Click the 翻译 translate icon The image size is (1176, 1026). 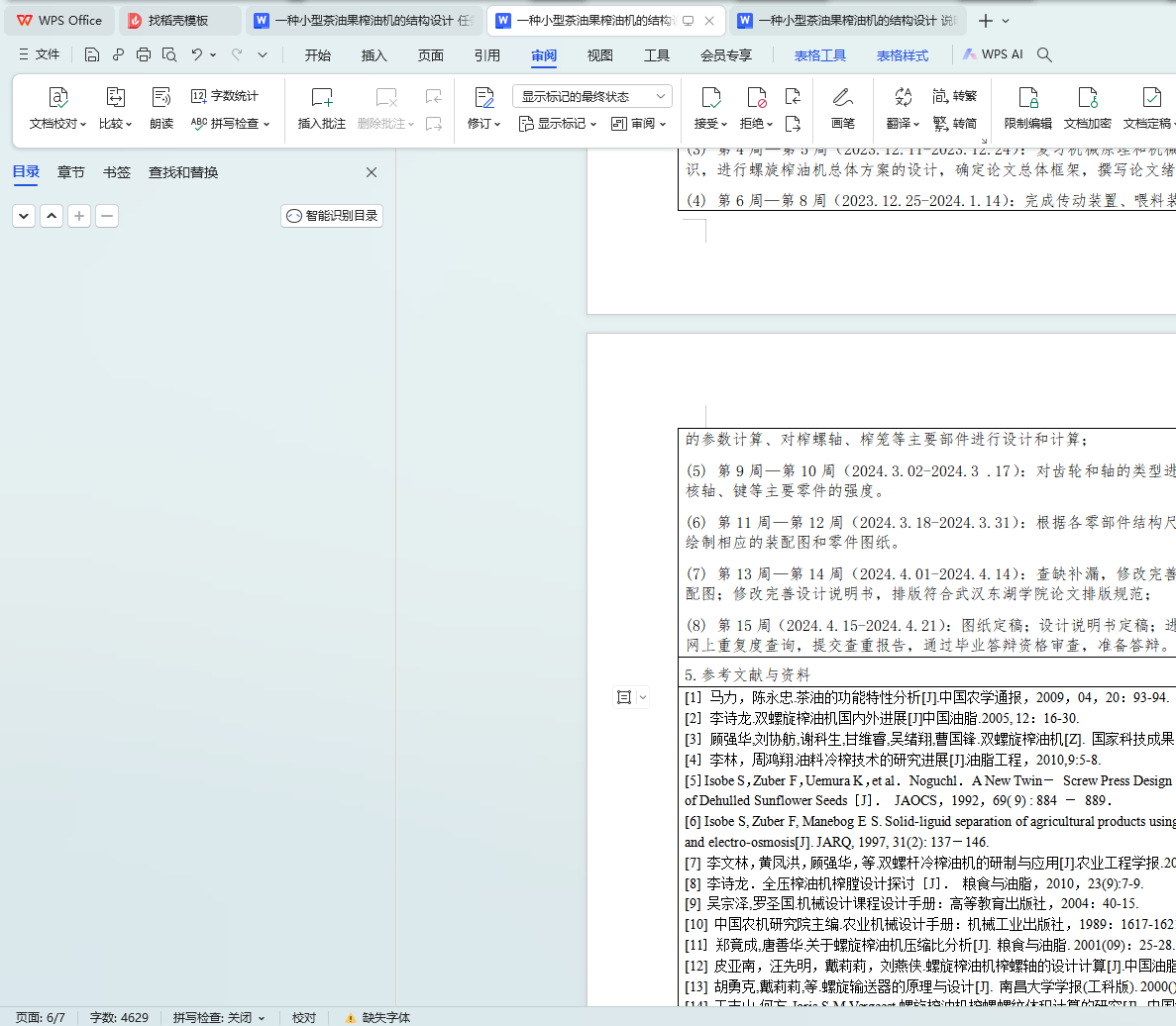tap(903, 97)
